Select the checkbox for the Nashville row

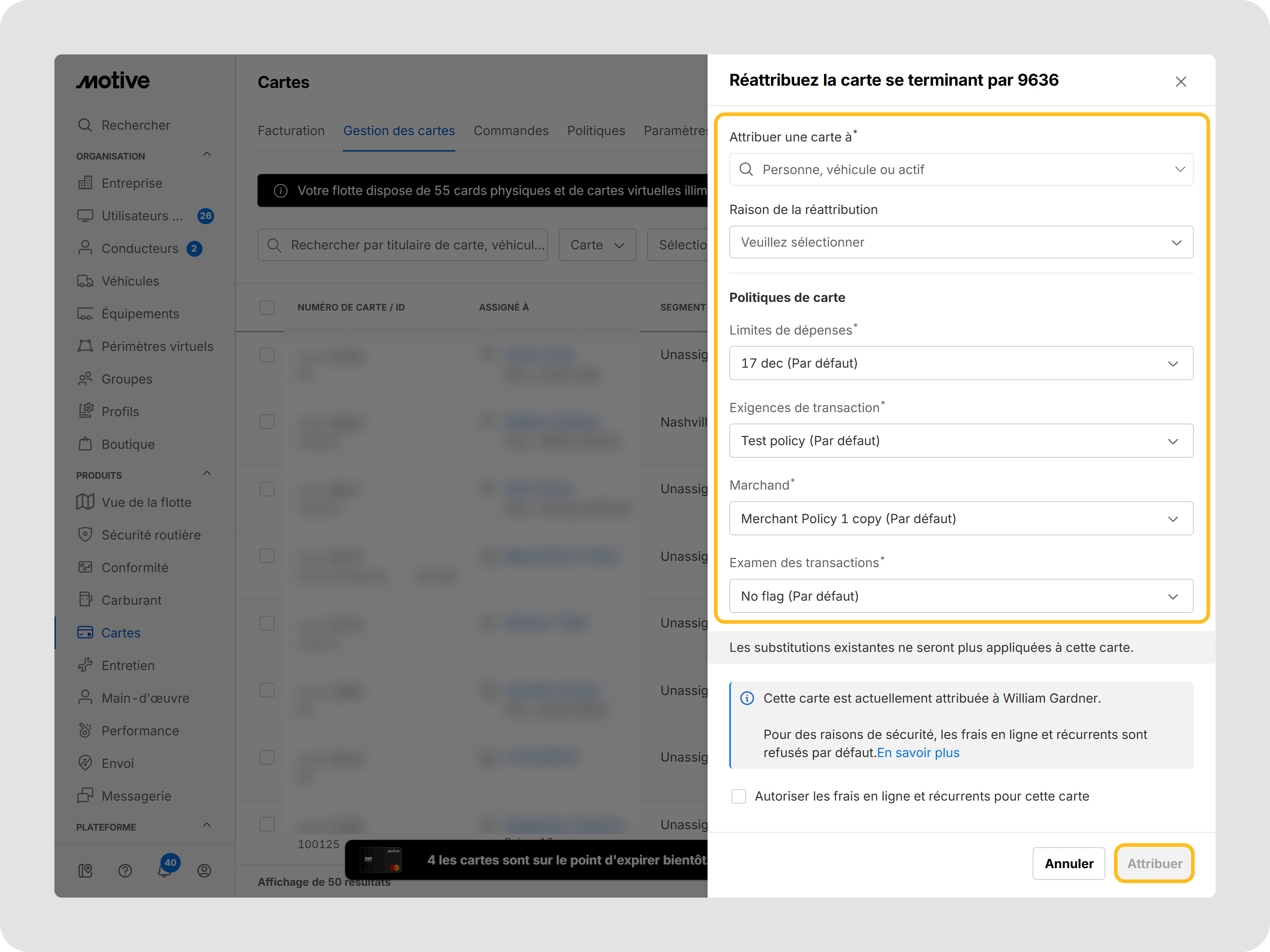tap(267, 422)
